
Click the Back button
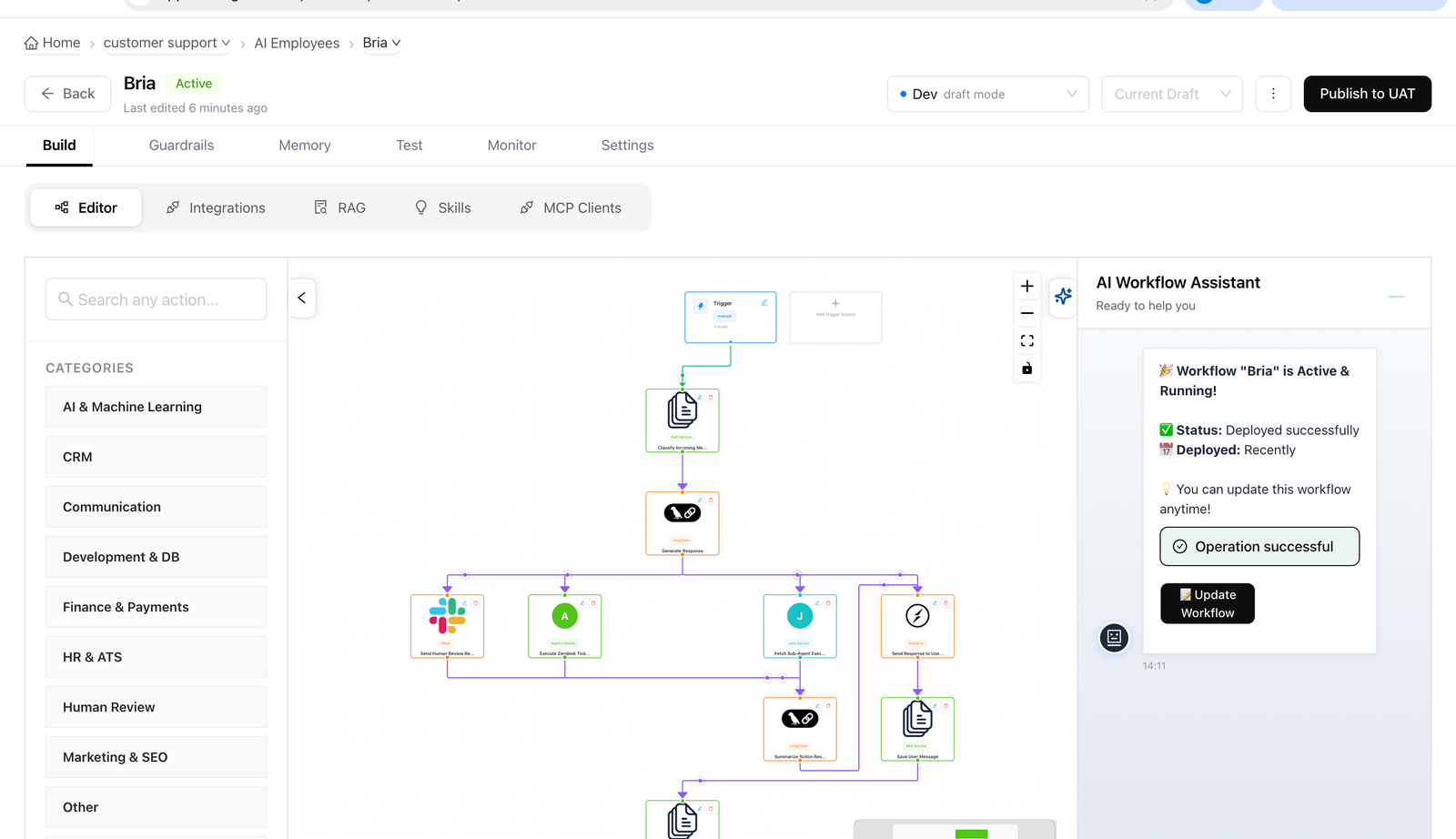67,94
